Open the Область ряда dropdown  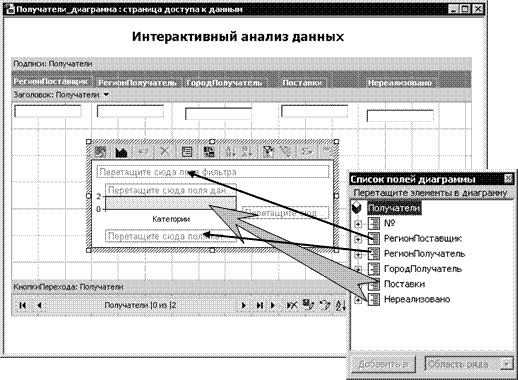[507, 364]
